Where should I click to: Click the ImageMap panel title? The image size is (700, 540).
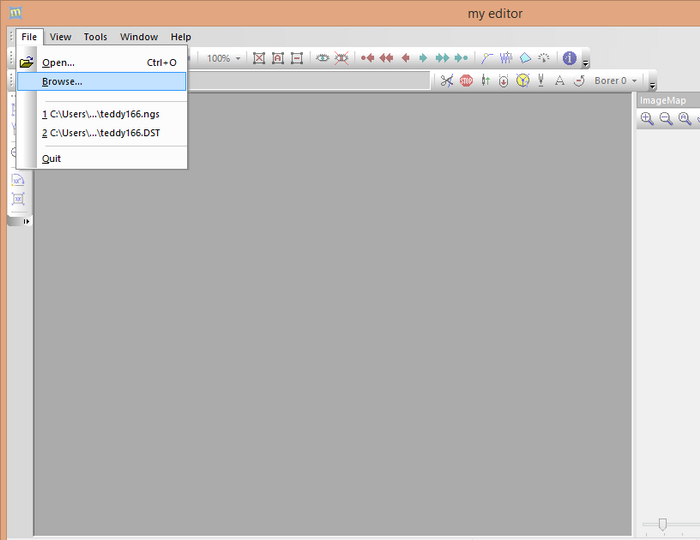(x=663, y=100)
